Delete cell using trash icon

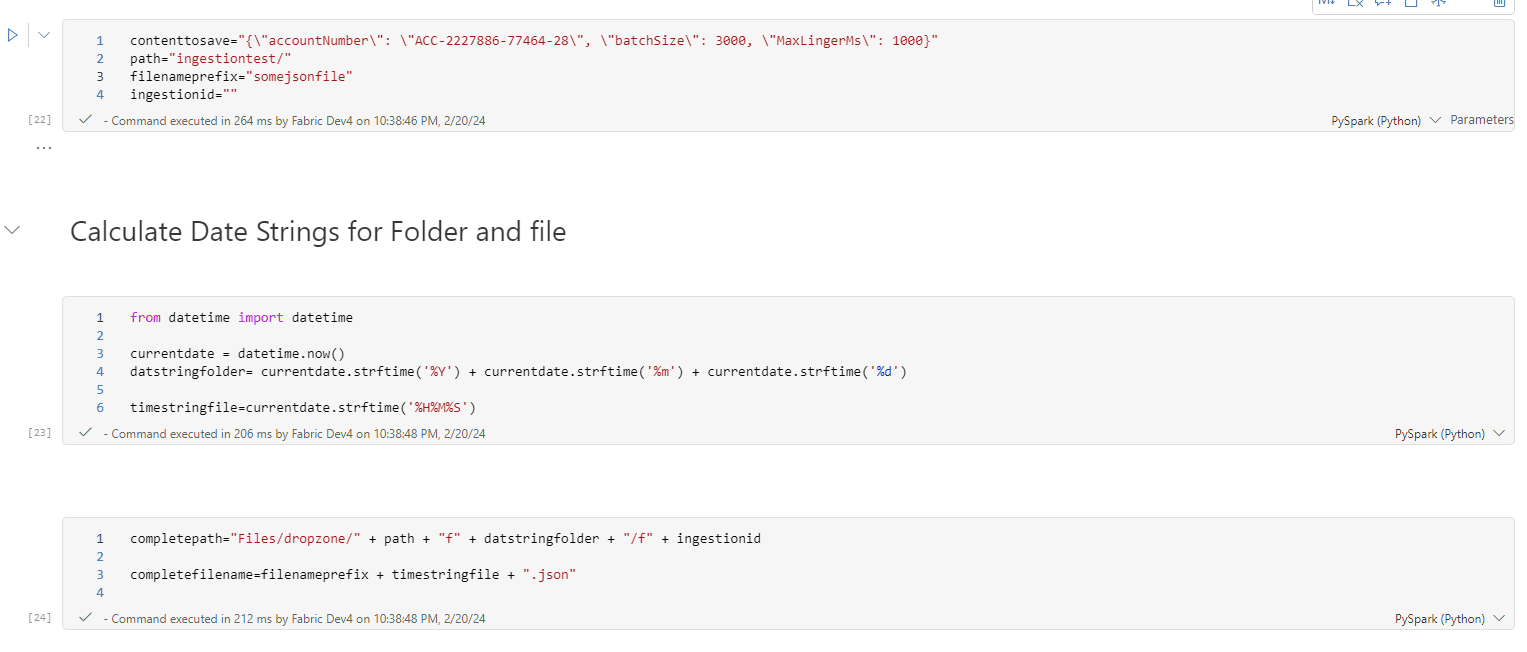tap(1499, 3)
